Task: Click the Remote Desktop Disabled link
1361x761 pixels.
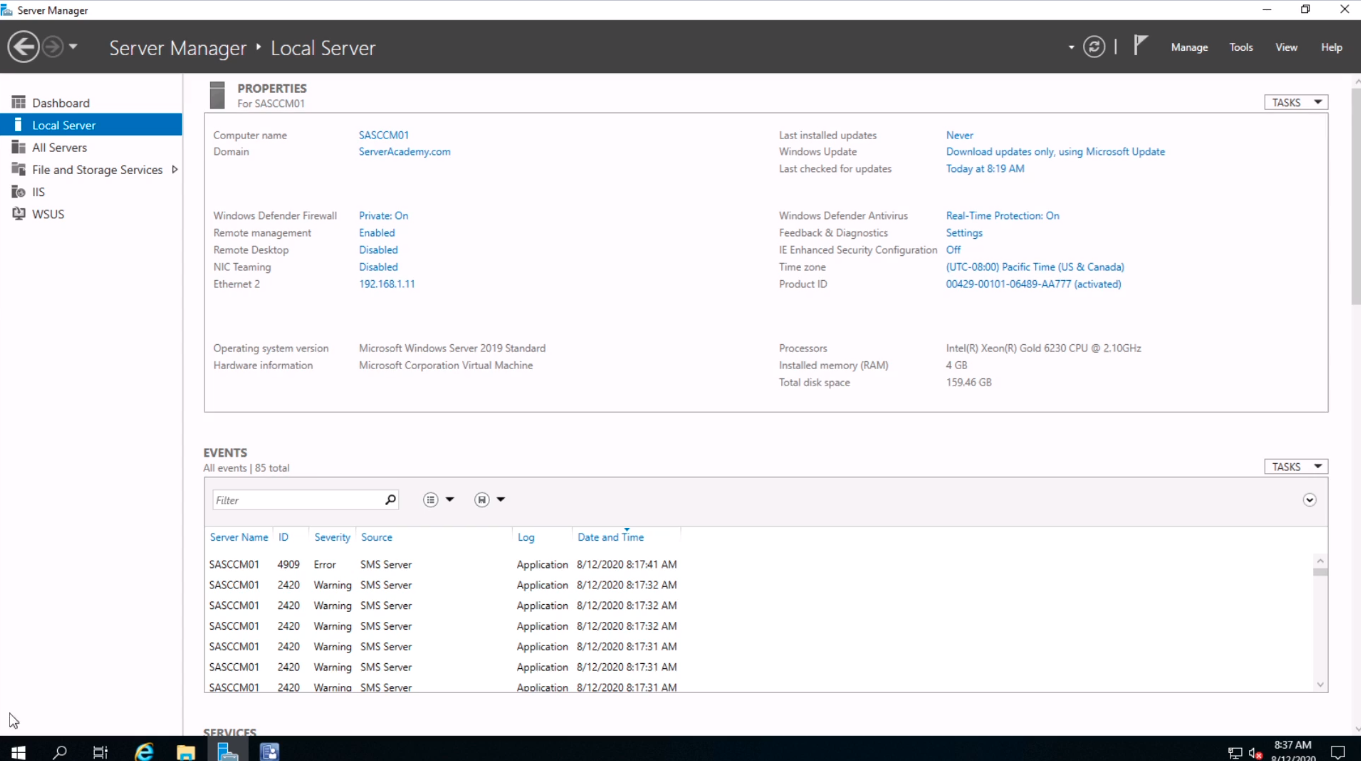Action: (378, 250)
